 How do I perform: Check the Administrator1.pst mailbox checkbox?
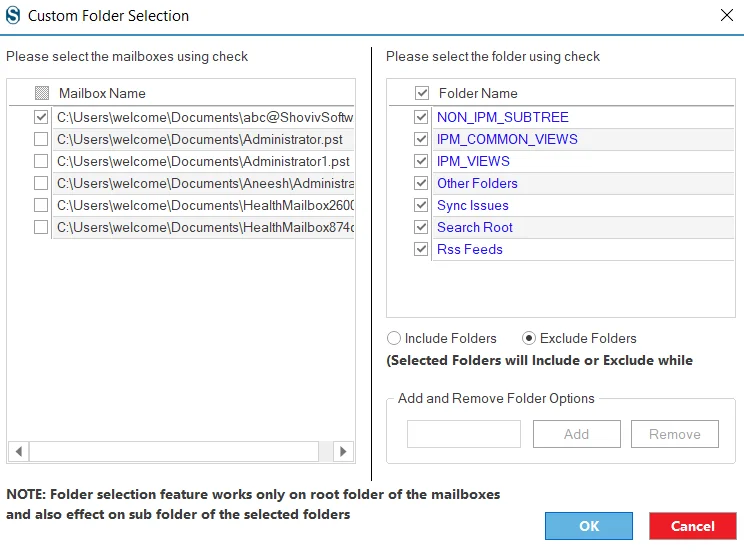(x=41, y=161)
